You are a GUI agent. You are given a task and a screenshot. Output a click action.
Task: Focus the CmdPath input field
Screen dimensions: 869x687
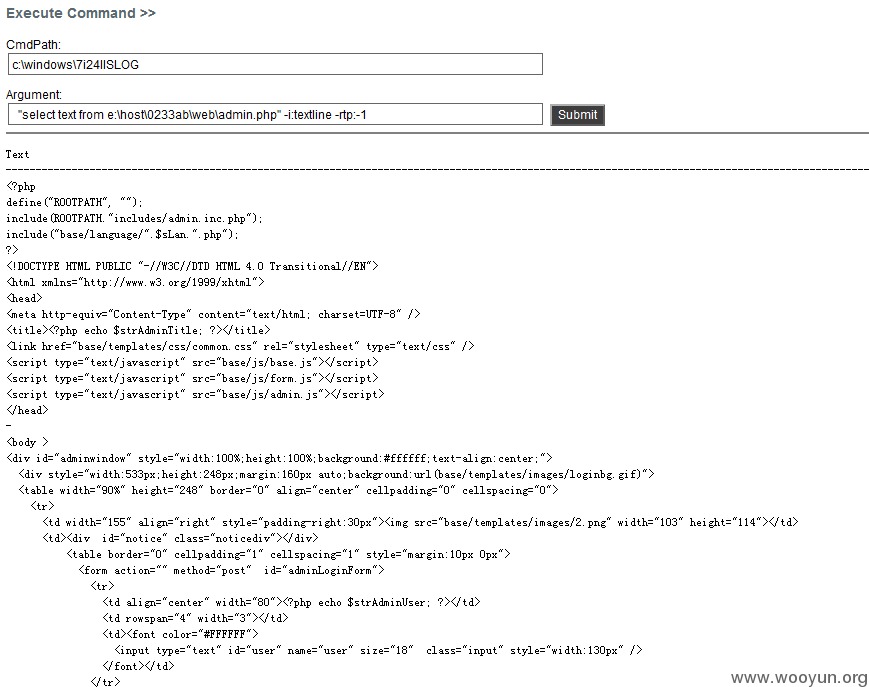click(x=275, y=64)
